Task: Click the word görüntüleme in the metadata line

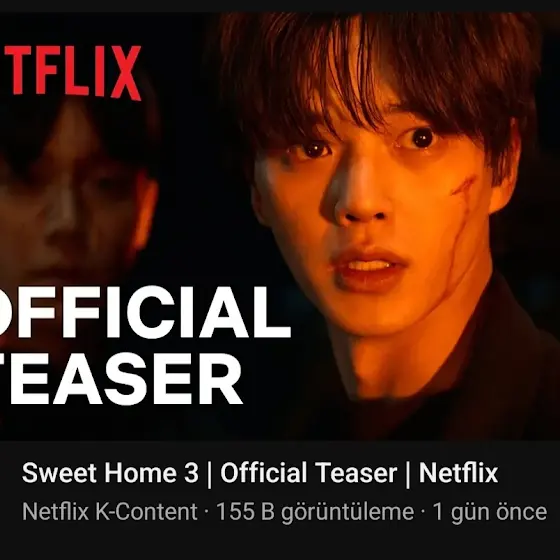Action: click(347, 512)
